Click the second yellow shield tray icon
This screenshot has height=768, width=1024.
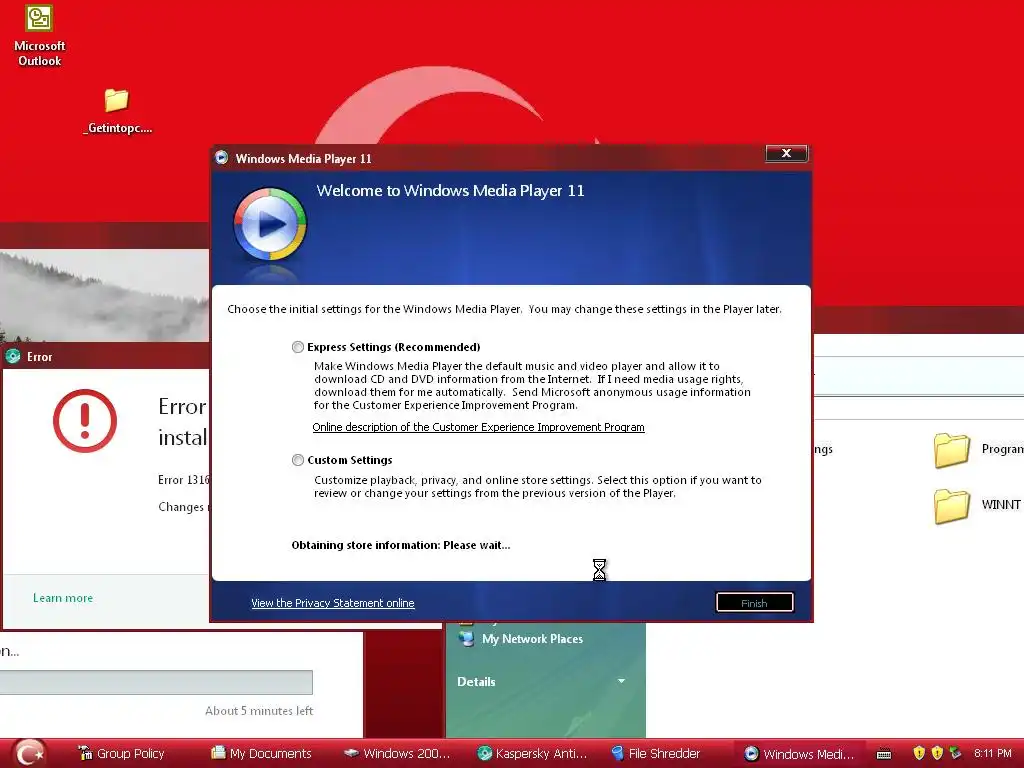[x=937, y=753]
